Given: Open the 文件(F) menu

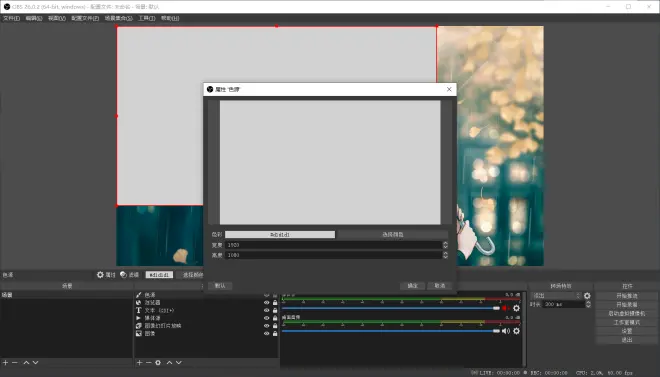Looking at the screenshot, I should [11, 18].
